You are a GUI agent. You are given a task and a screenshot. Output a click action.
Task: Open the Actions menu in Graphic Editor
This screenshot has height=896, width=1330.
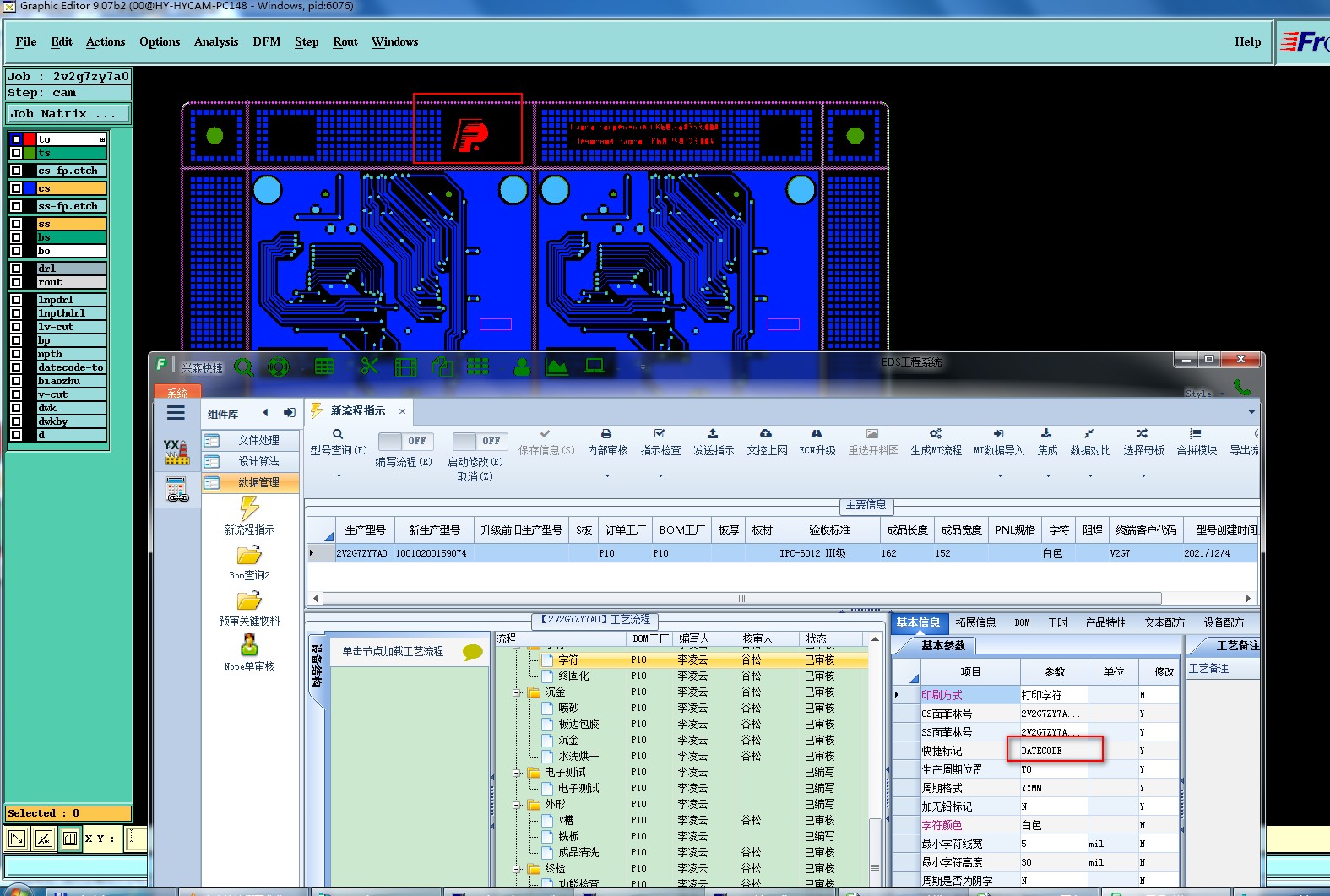(x=106, y=41)
